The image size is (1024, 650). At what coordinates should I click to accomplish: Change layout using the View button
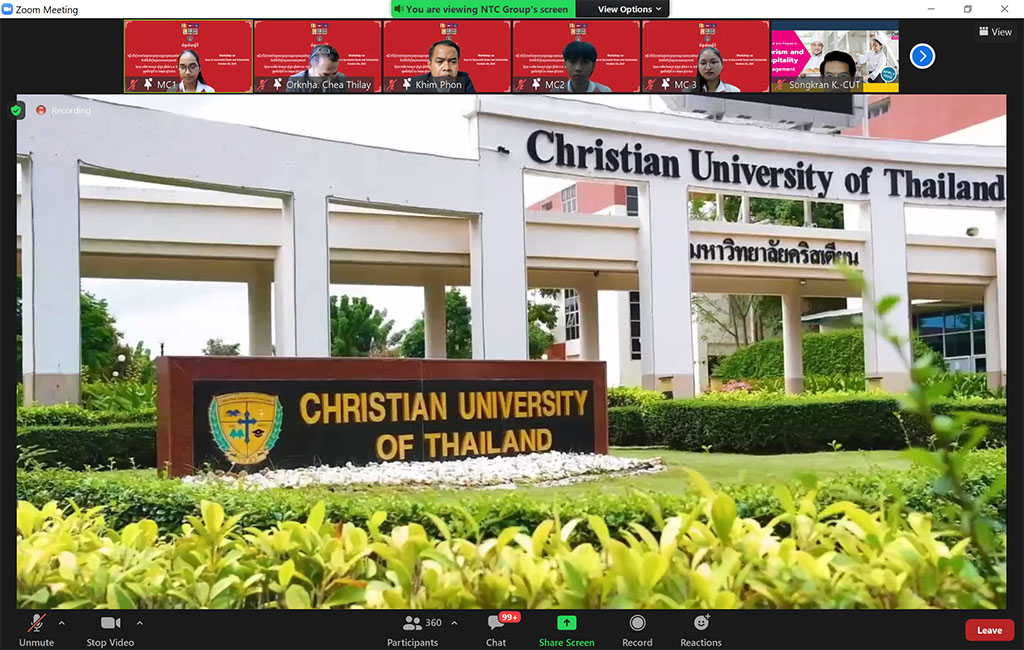[995, 31]
